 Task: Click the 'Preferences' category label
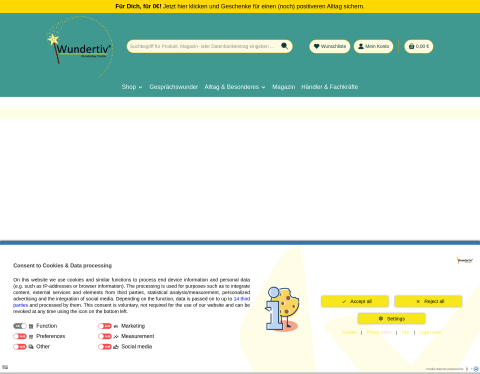51,336
